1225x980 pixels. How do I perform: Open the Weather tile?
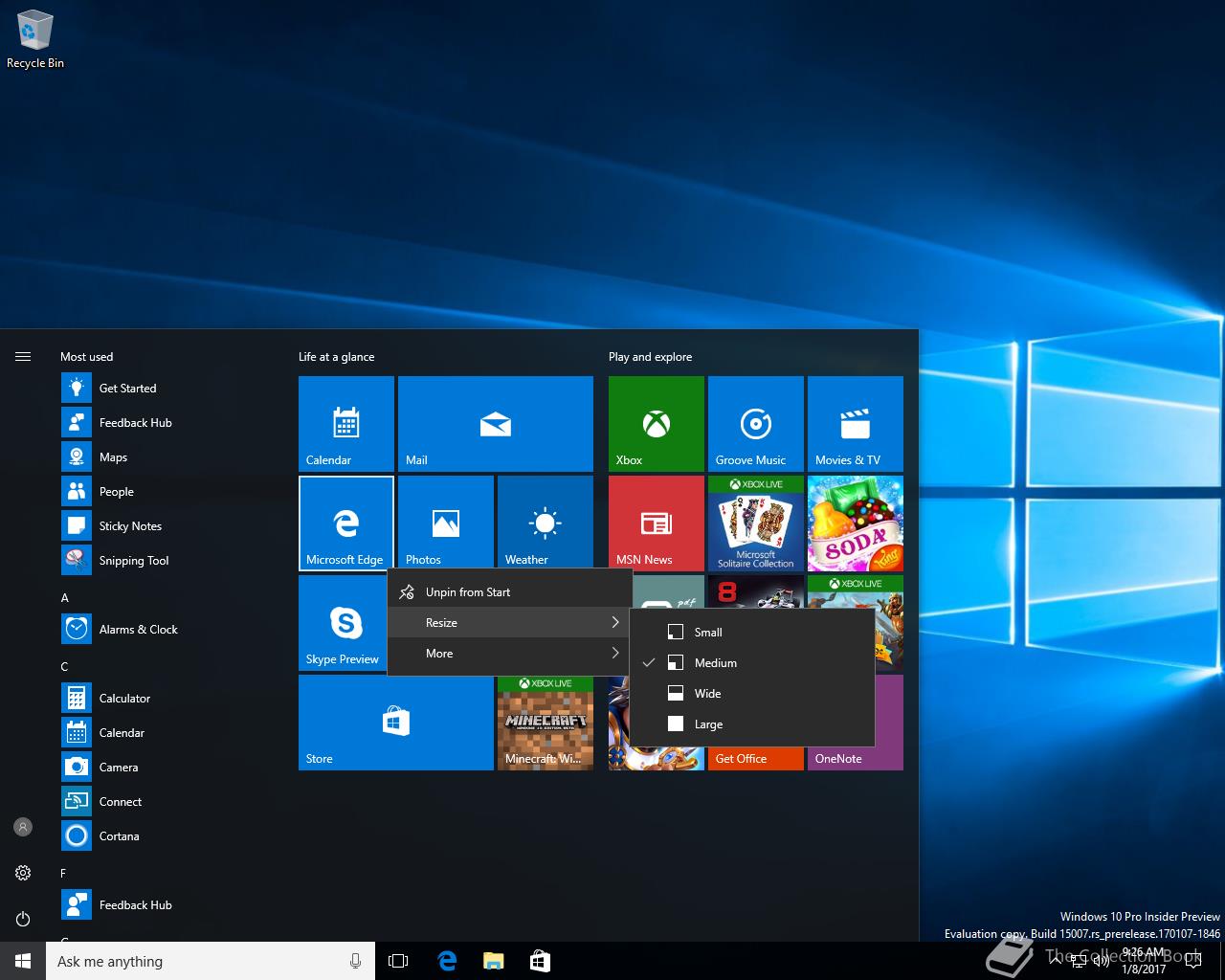546,523
